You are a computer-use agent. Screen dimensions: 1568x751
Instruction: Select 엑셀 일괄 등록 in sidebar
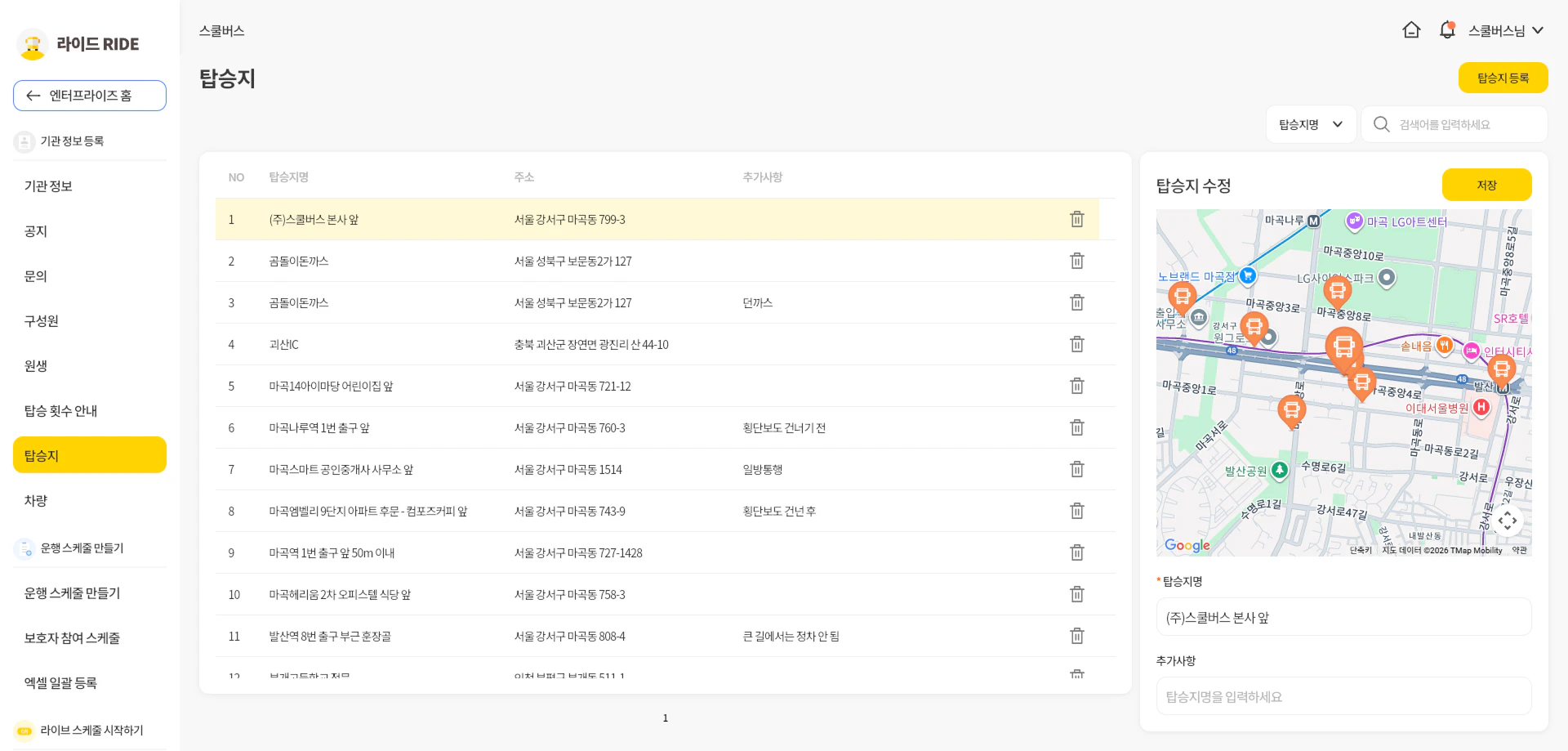pyautogui.click(x=60, y=682)
